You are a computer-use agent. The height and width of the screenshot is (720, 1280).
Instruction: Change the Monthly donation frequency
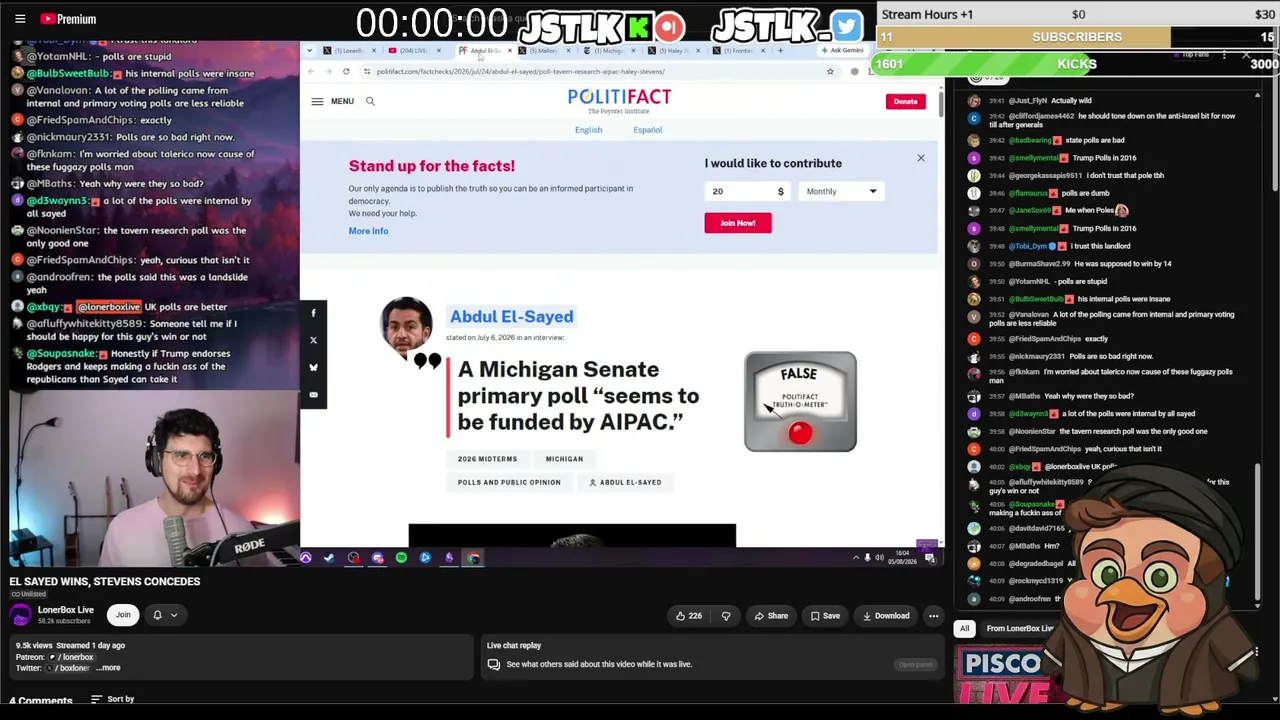(841, 191)
